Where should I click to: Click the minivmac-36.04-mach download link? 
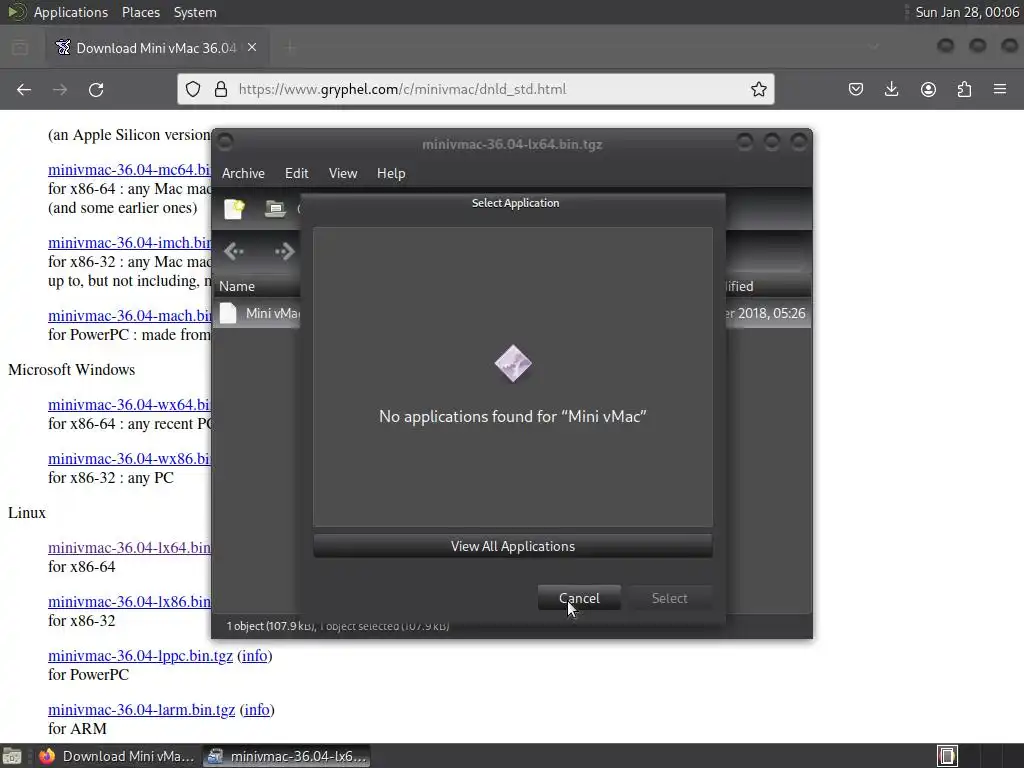point(129,316)
